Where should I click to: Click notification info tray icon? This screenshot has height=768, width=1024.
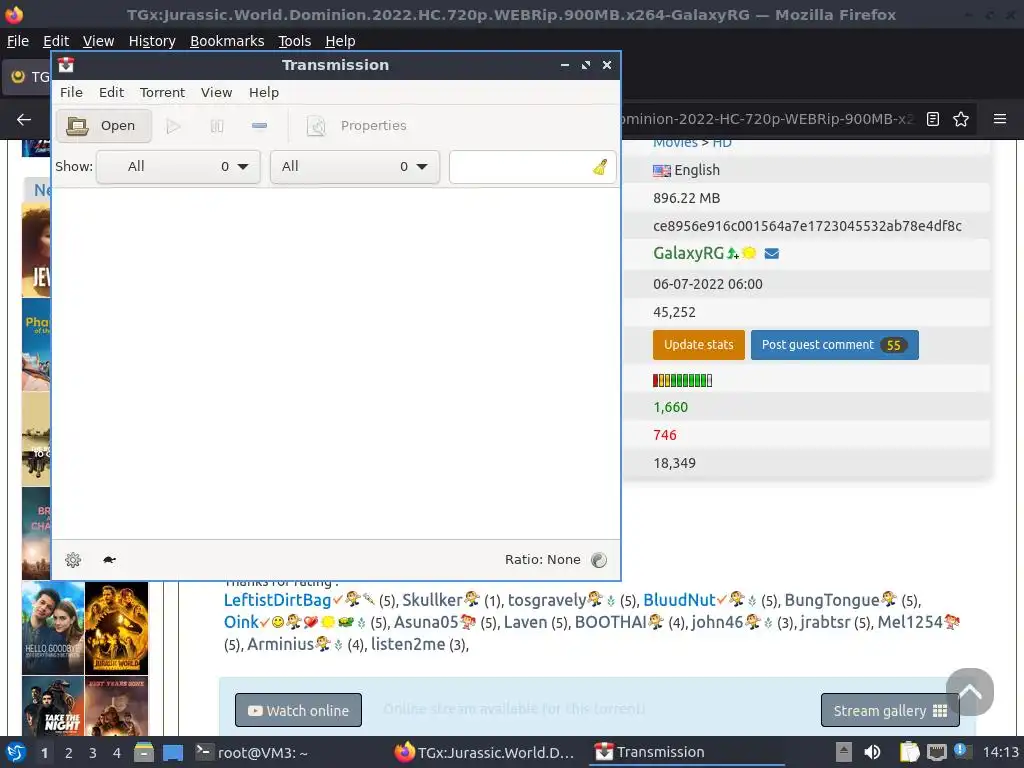point(963,751)
